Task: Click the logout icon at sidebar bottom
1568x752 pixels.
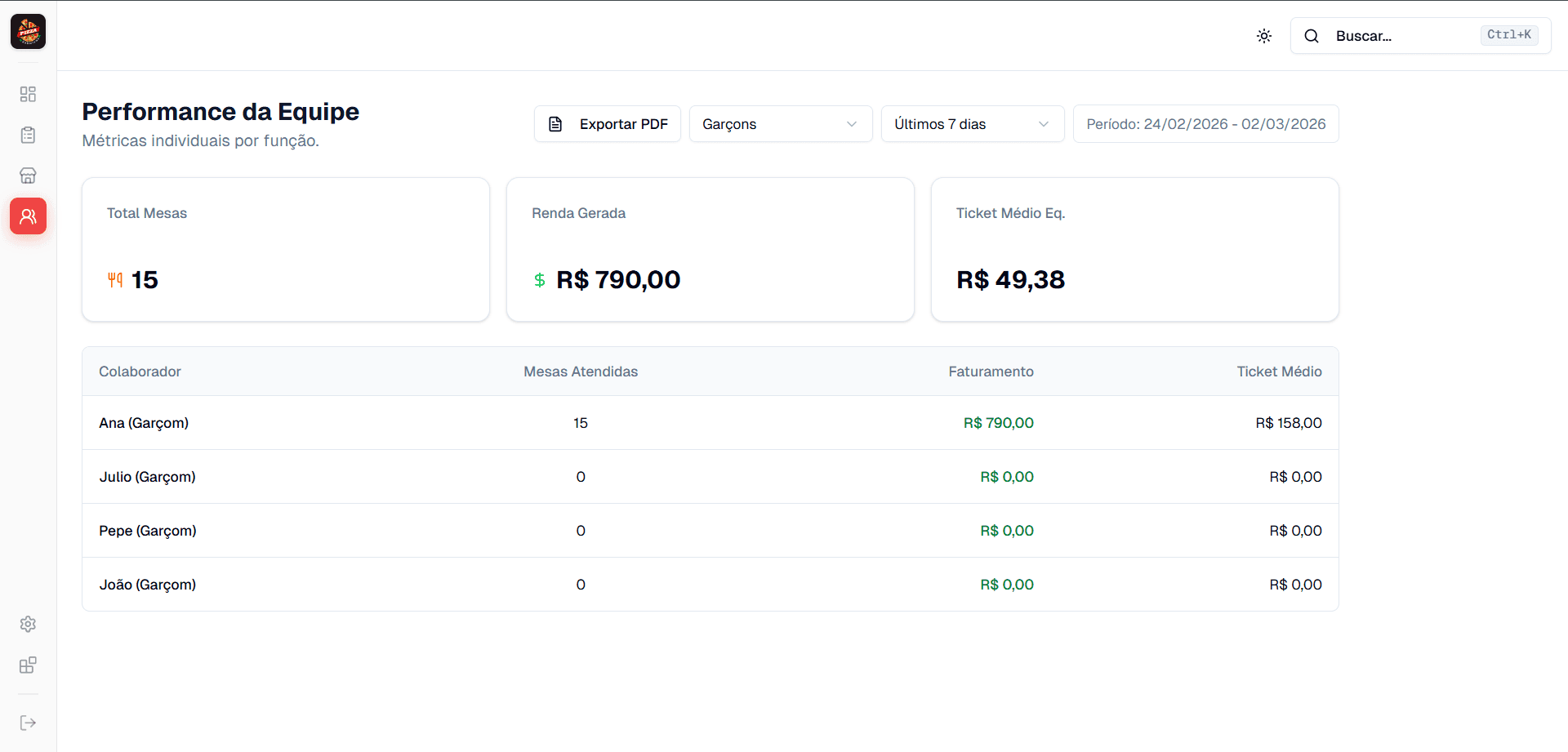Action: [28, 723]
